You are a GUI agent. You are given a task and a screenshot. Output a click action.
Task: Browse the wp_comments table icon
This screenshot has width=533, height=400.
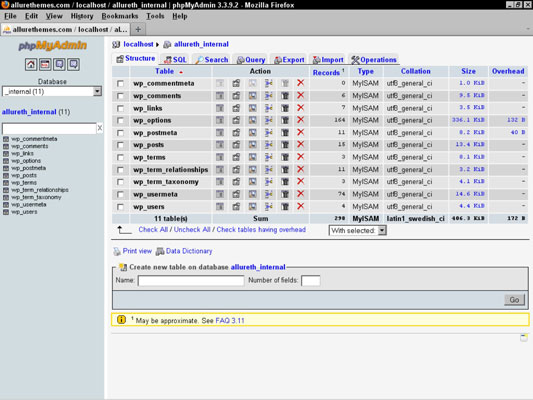[x=220, y=95]
